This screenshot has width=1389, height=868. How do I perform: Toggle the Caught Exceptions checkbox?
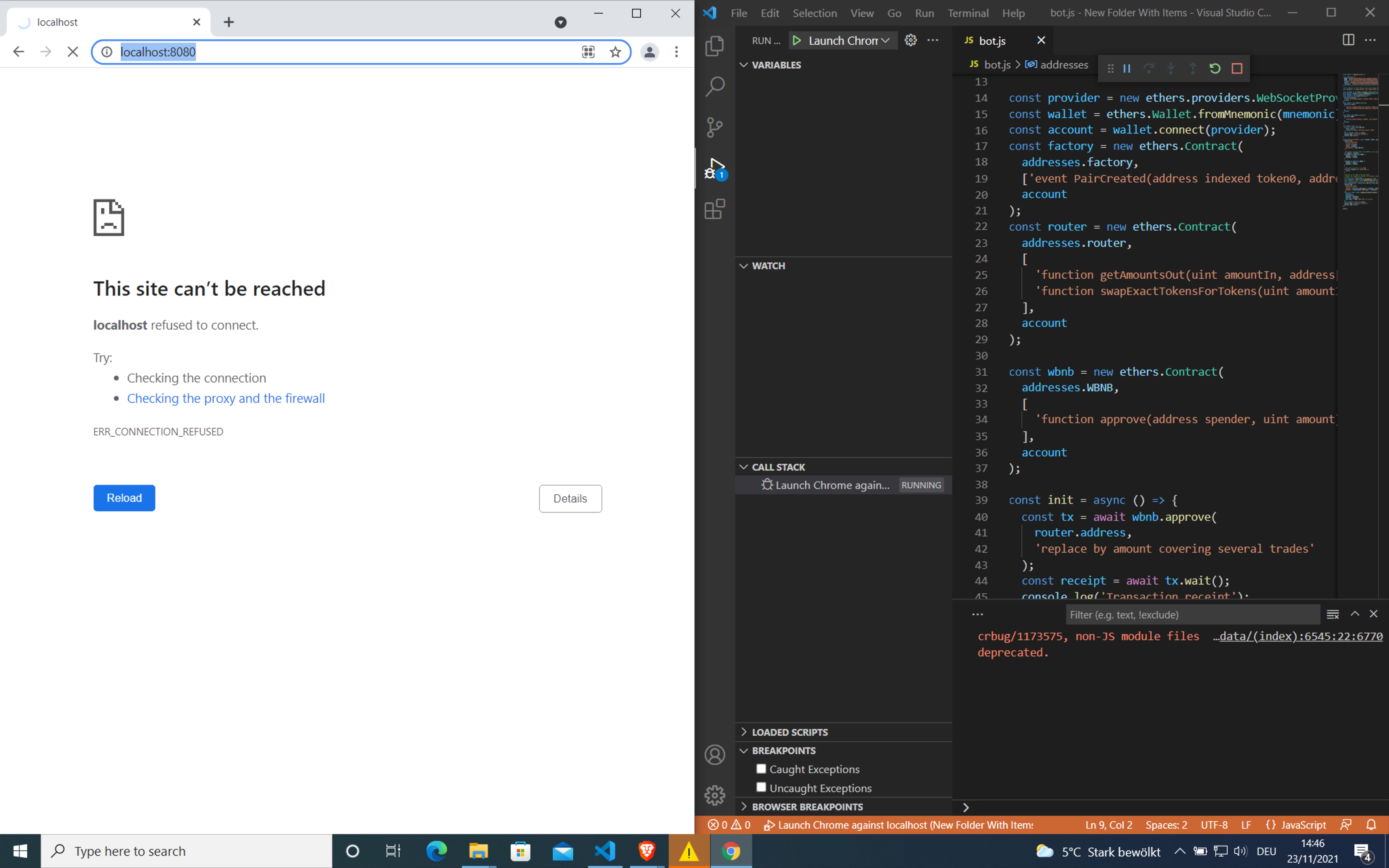[x=761, y=768]
